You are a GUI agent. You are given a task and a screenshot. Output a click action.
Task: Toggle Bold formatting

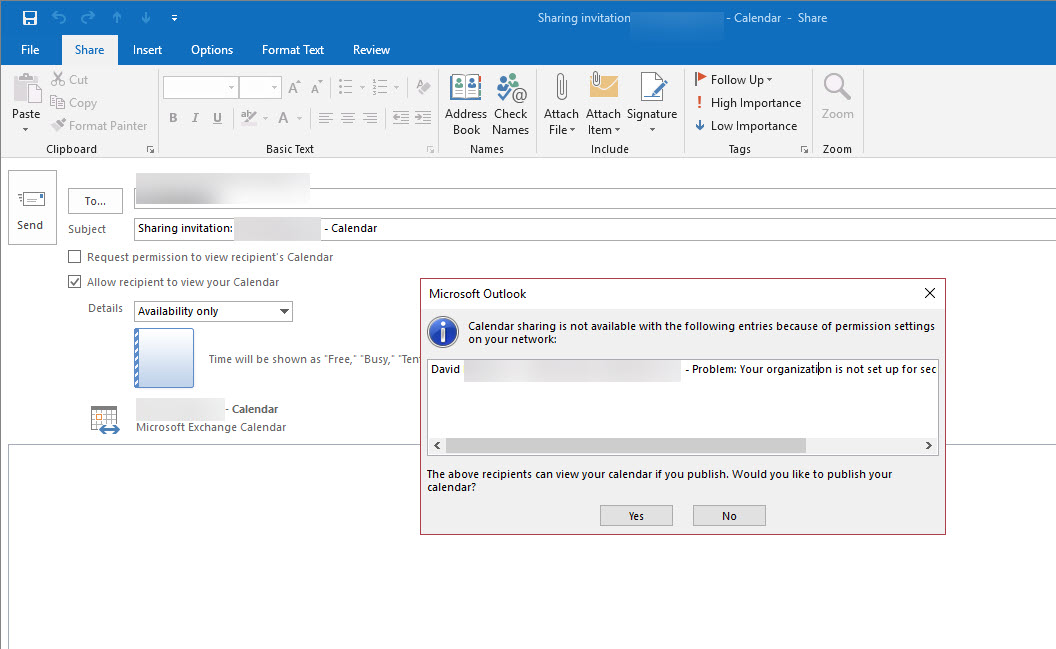tap(173, 118)
